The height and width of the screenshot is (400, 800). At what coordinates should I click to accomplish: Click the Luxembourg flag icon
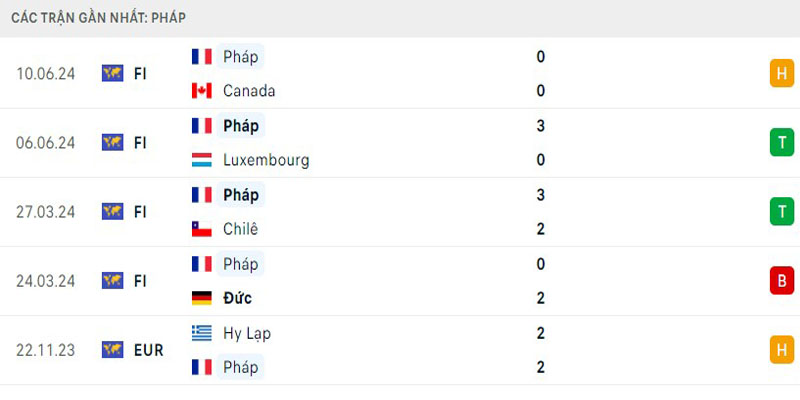202,160
